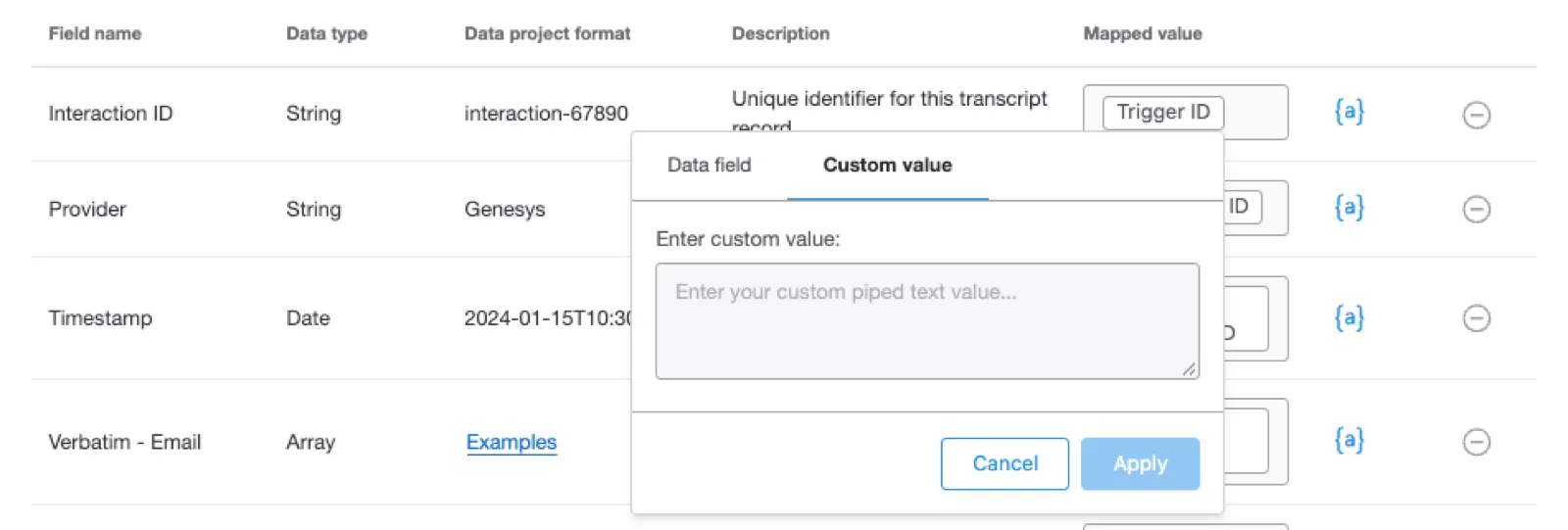1568x530 pixels.
Task: Grab the textarea resize handle corner
Action: [x=1189, y=369]
